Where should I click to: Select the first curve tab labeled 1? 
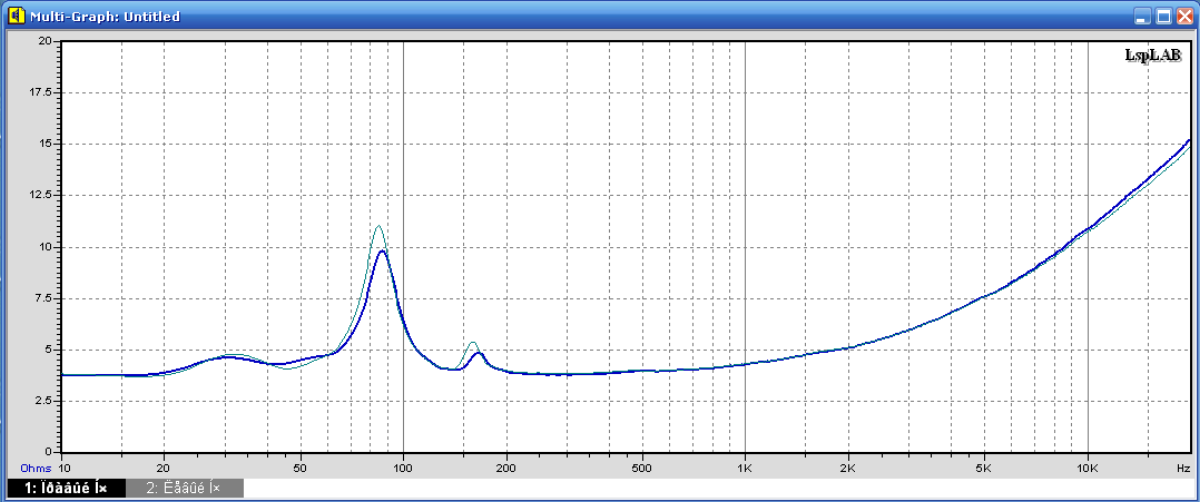[x=66, y=489]
